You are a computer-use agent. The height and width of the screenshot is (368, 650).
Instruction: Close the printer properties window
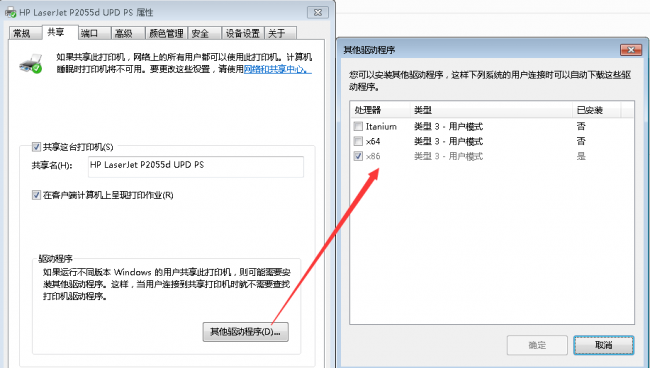318,12
